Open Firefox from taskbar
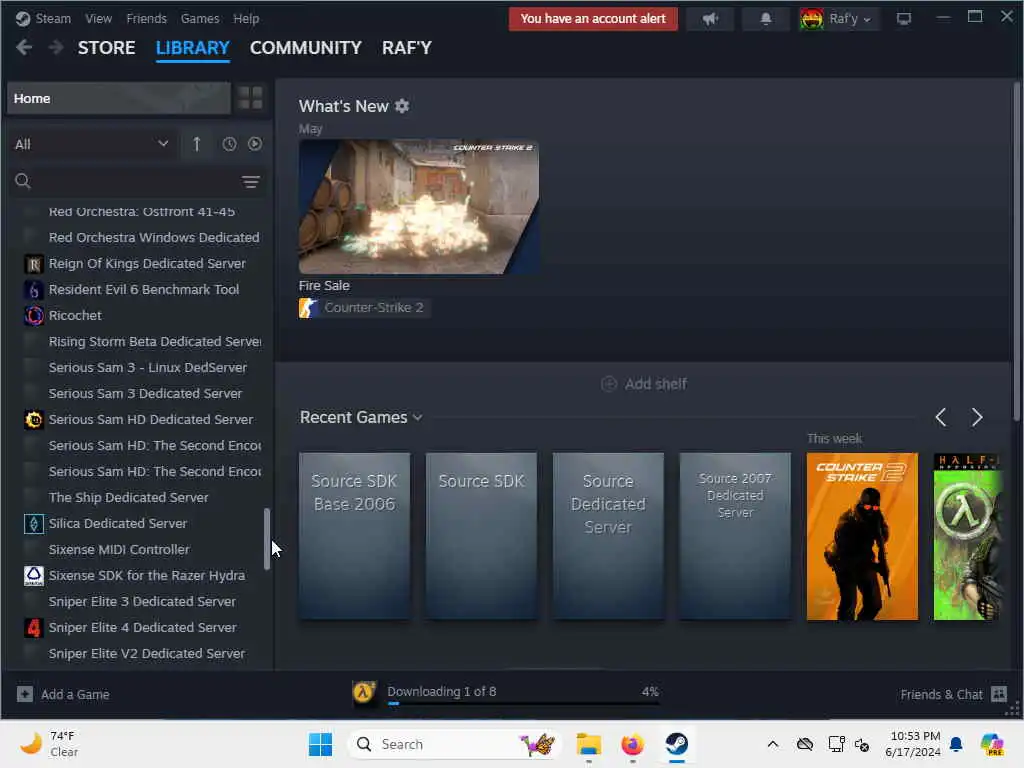This screenshot has height=768, width=1024. [632, 744]
